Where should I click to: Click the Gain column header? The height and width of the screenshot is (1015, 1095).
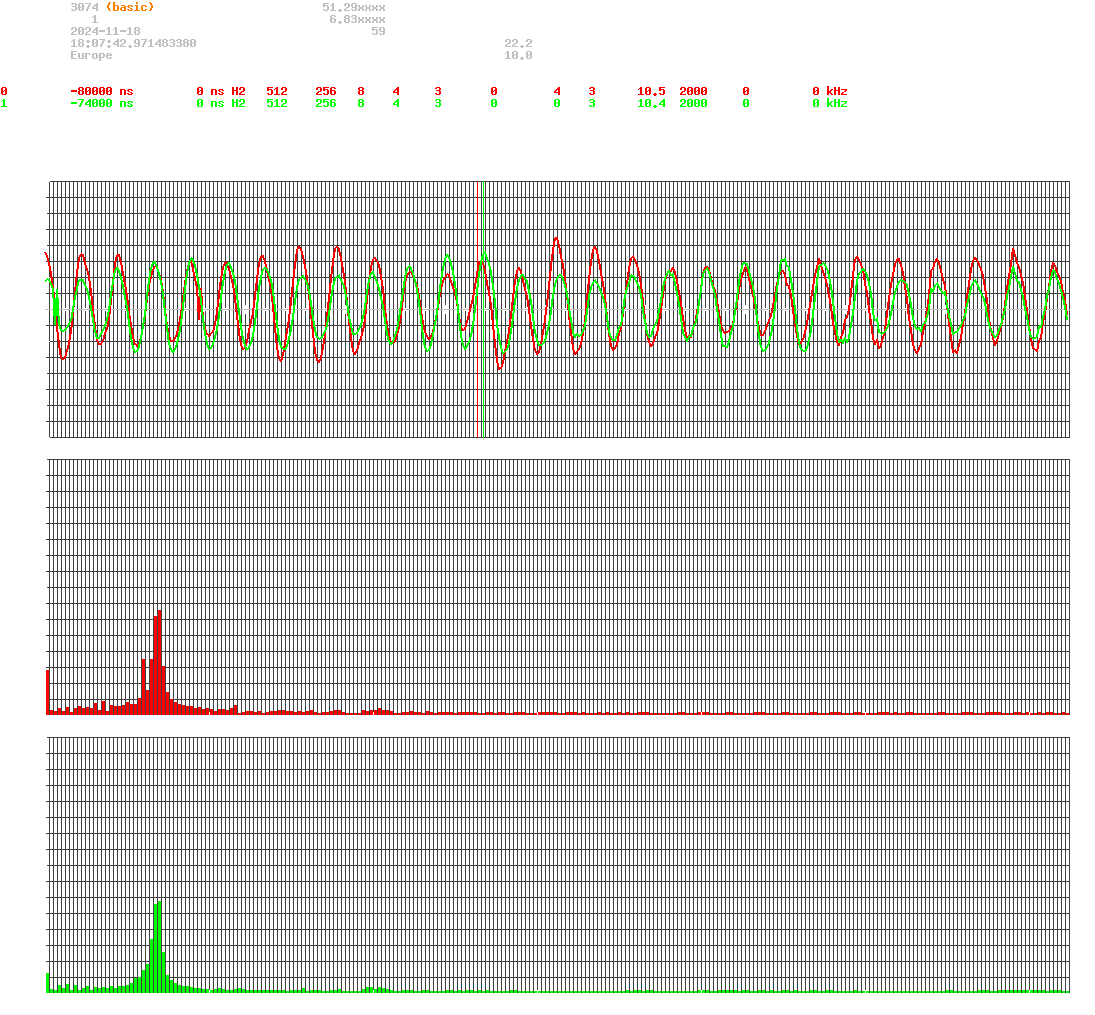pyautogui.click(x=651, y=79)
